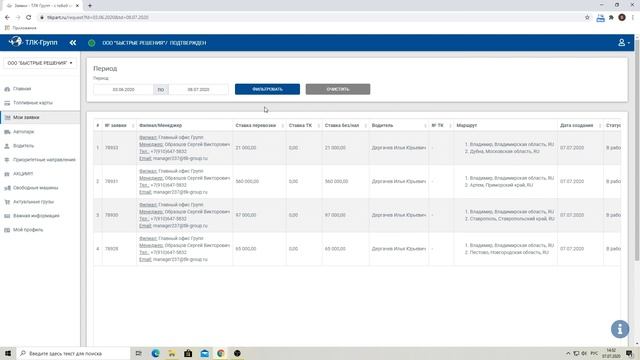640x360 pixels.
Task: Bookmark page with the star icon
Action: pos(587,18)
